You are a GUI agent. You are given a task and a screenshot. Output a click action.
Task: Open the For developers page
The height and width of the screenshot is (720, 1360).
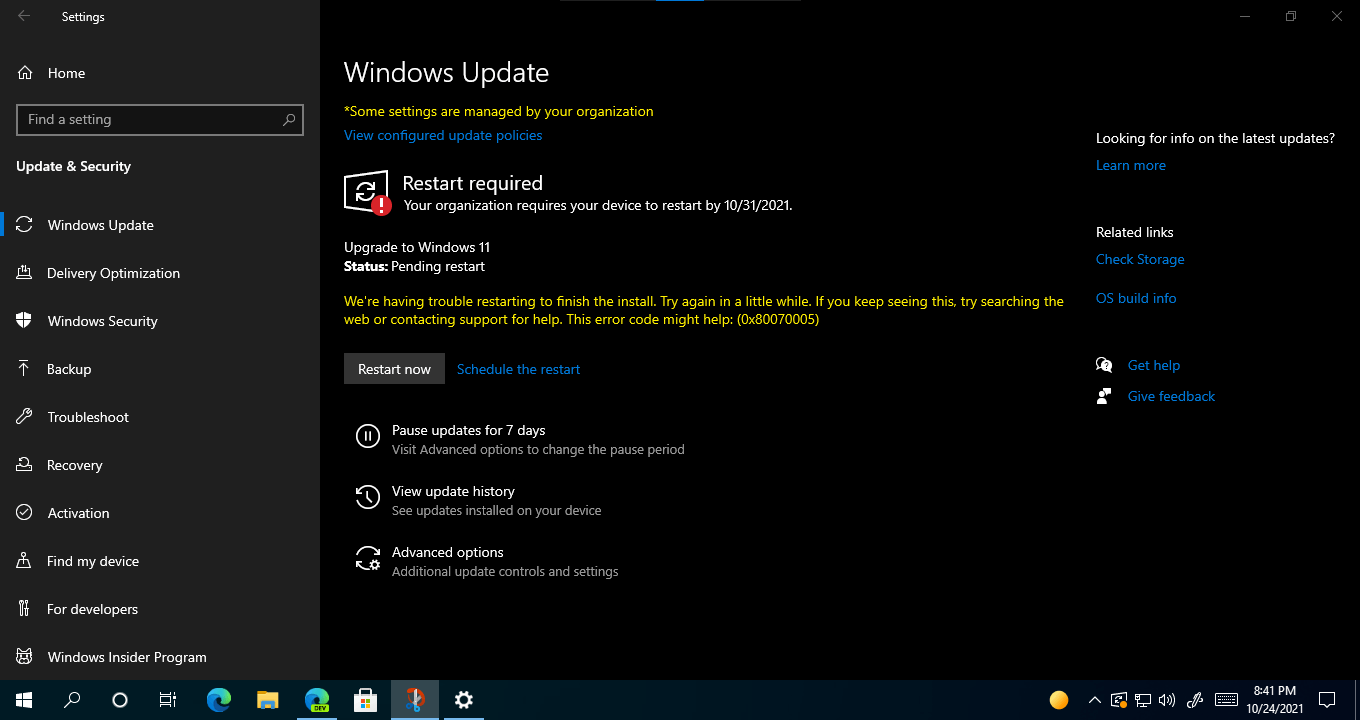pos(160,609)
